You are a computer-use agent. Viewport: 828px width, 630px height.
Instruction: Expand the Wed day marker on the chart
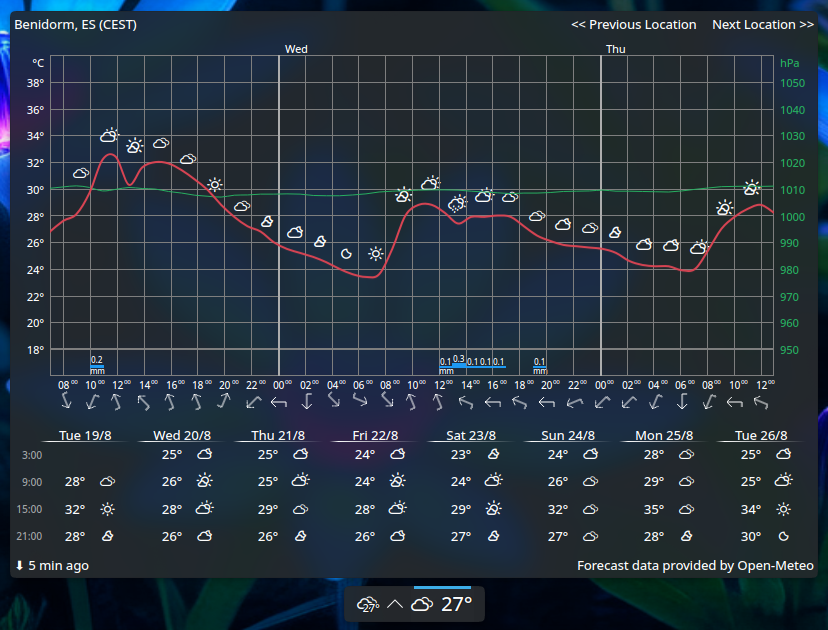click(296, 48)
